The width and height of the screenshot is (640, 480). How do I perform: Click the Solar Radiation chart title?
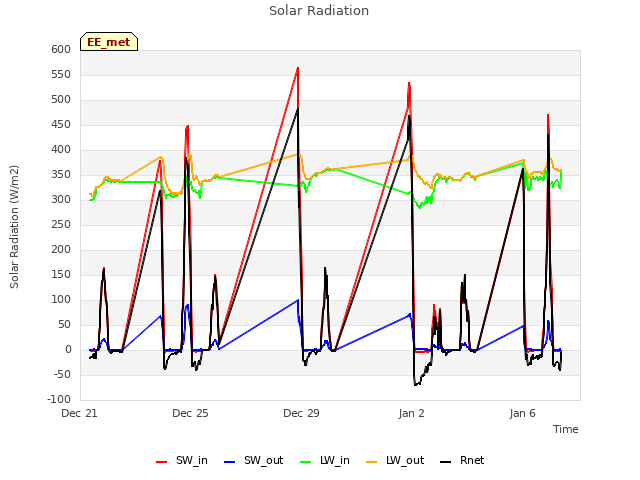(319, 11)
